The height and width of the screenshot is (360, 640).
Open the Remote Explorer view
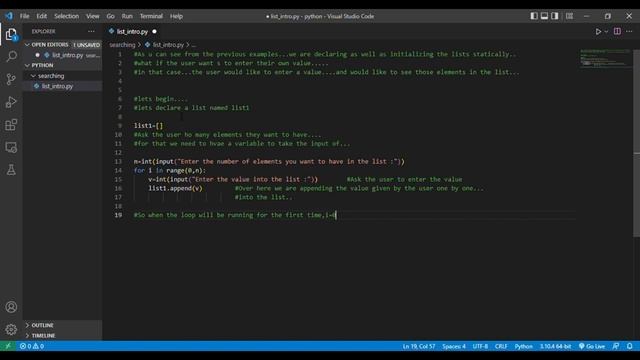11,147
